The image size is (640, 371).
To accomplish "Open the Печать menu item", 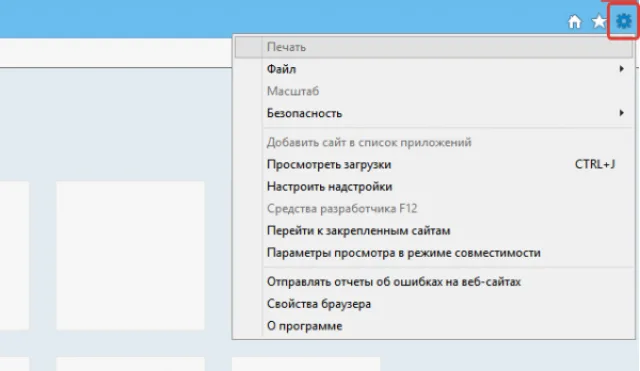I will 433,47.
